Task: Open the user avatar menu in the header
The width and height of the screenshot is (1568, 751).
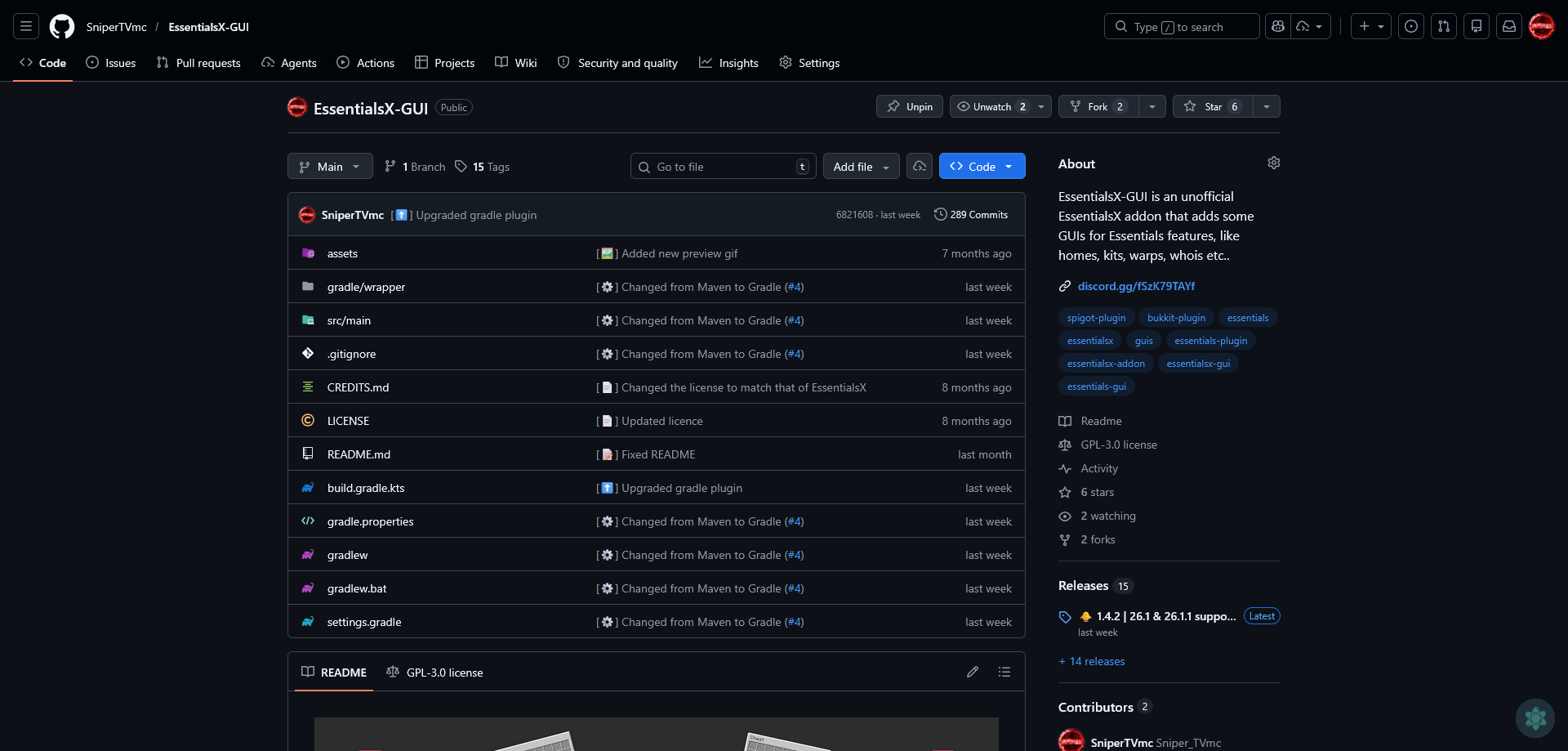Action: (x=1542, y=26)
